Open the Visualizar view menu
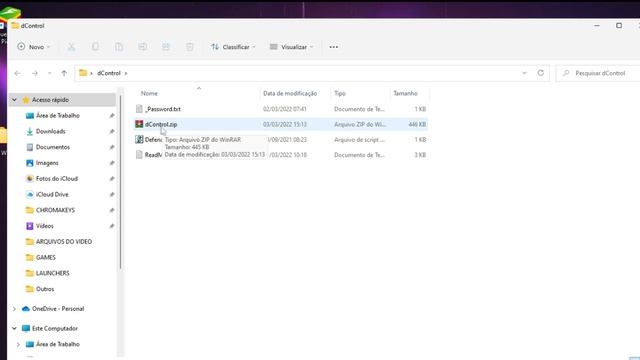 (291, 47)
